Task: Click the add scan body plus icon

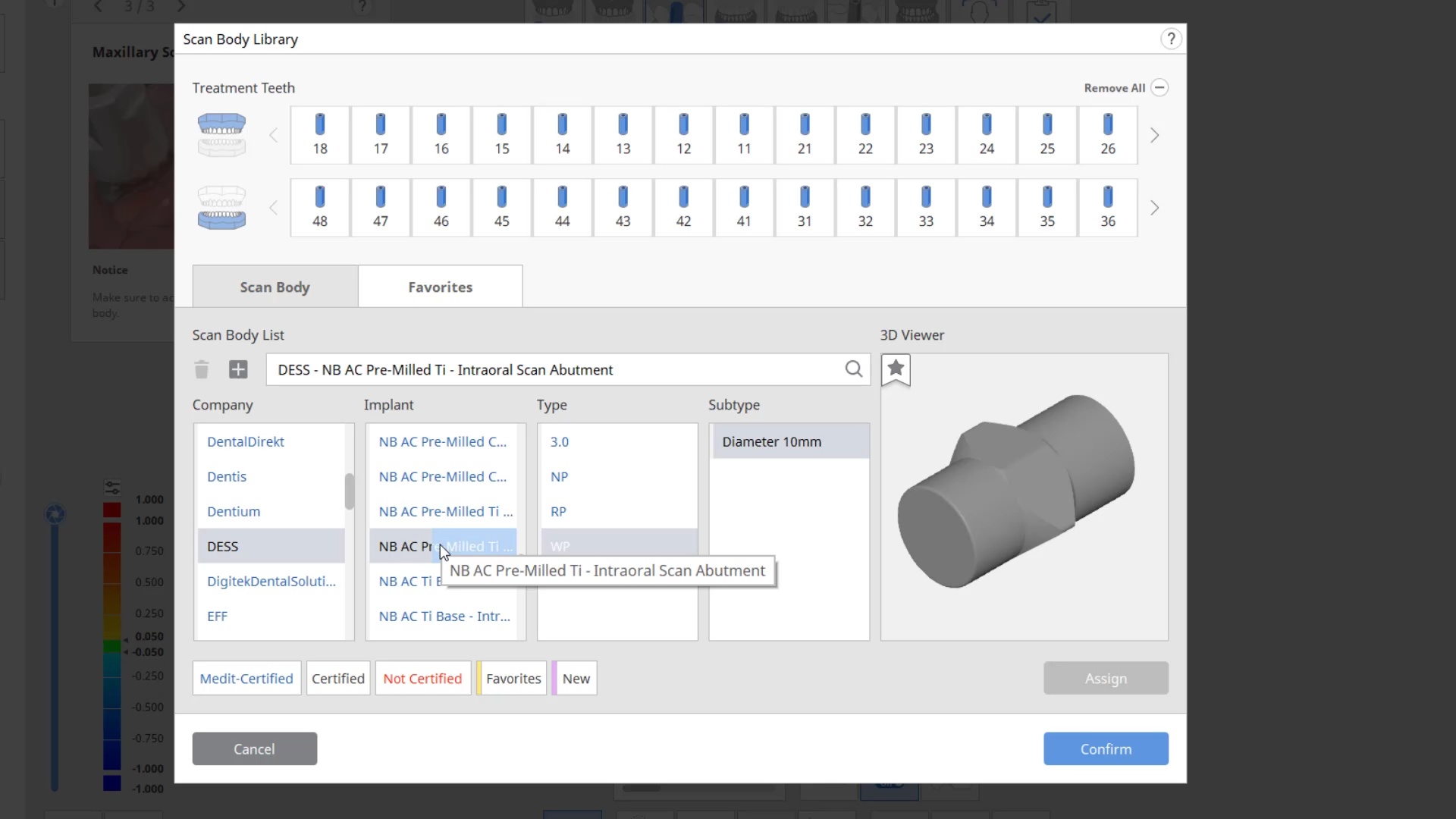Action: pyautogui.click(x=238, y=369)
